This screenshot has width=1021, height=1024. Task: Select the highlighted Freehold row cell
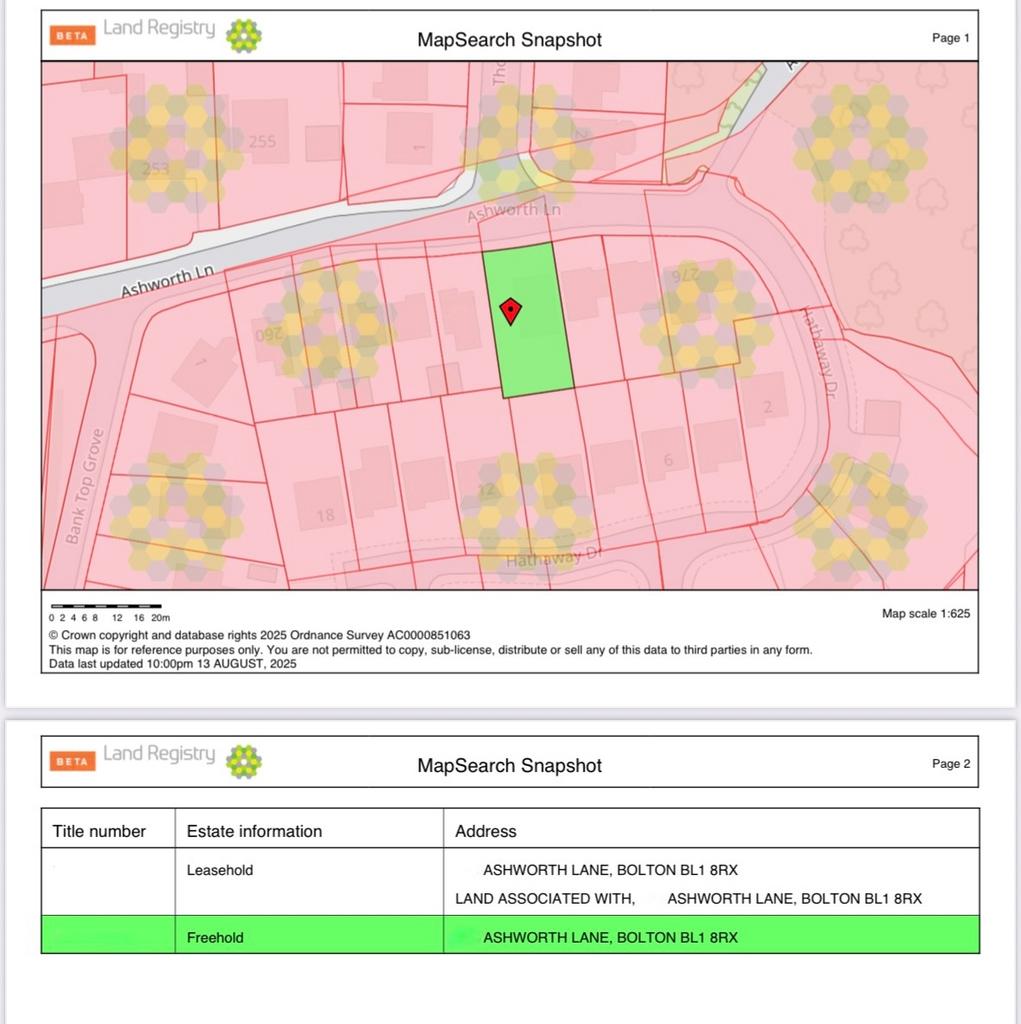click(x=215, y=937)
